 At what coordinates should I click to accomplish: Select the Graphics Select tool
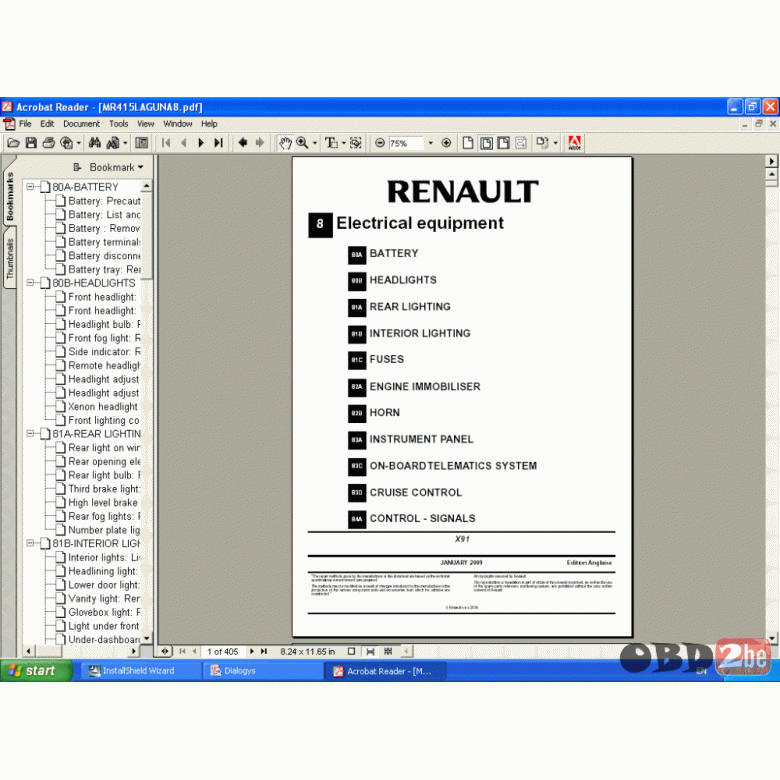pos(356,143)
